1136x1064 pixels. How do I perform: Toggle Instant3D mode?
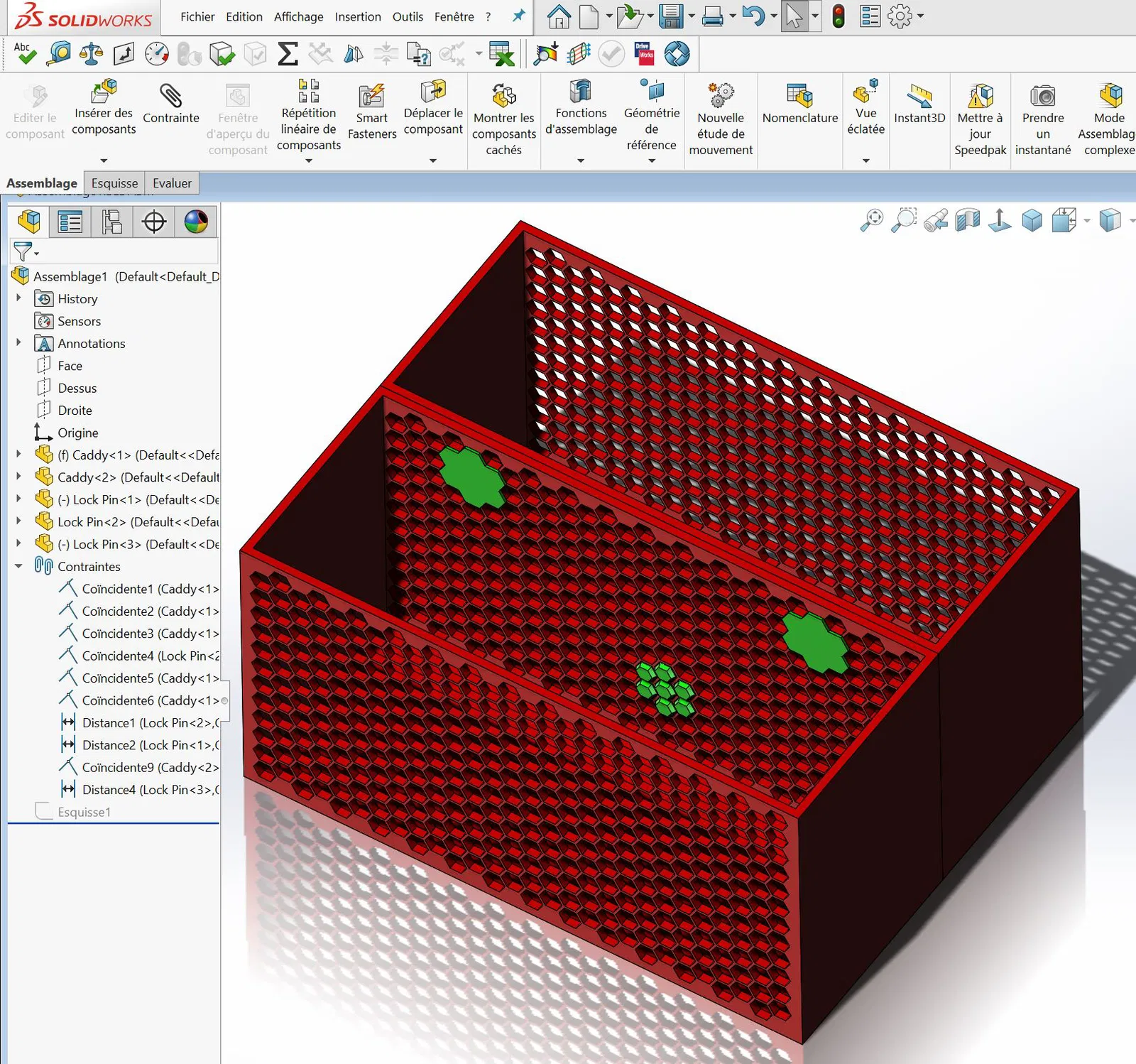pyautogui.click(x=919, y=104)
